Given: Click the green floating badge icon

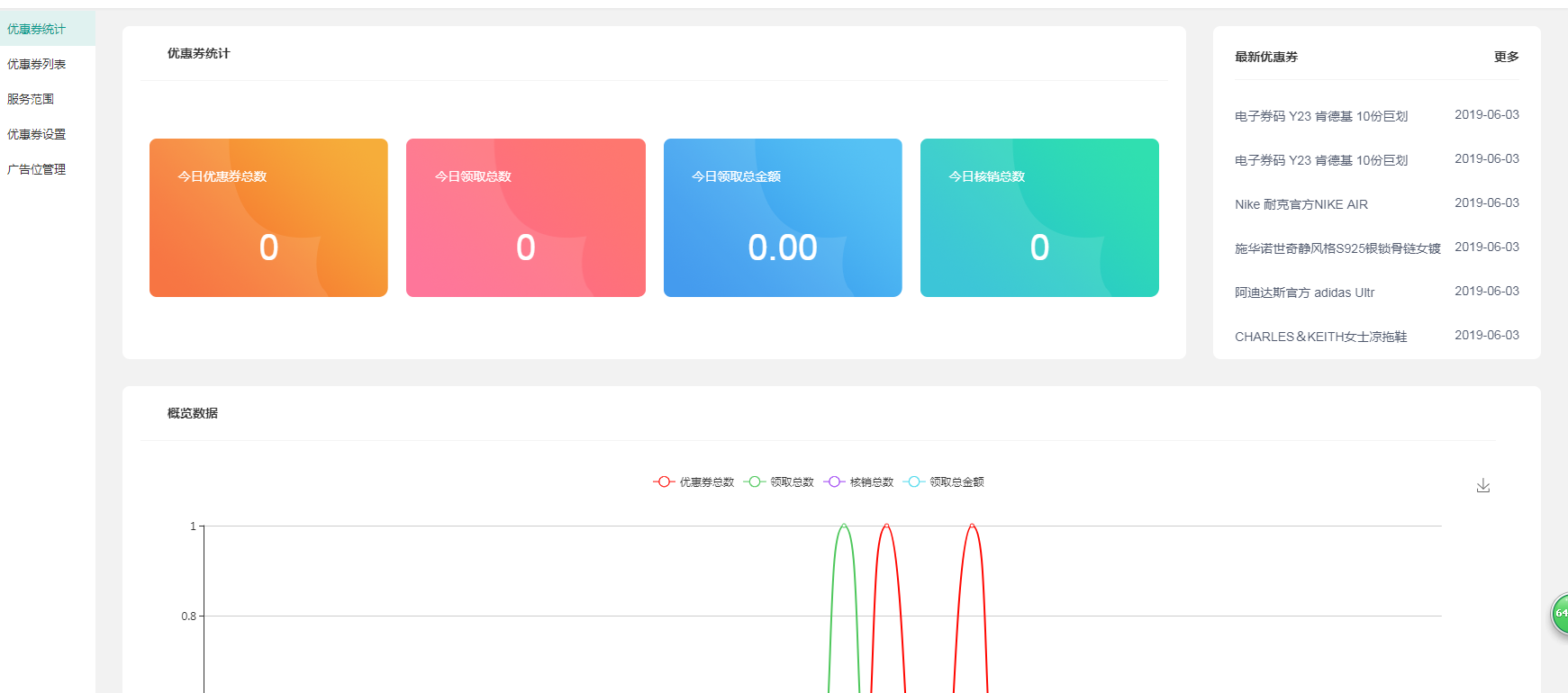Looking at the screenshot, I should (x=1559, y=613).
